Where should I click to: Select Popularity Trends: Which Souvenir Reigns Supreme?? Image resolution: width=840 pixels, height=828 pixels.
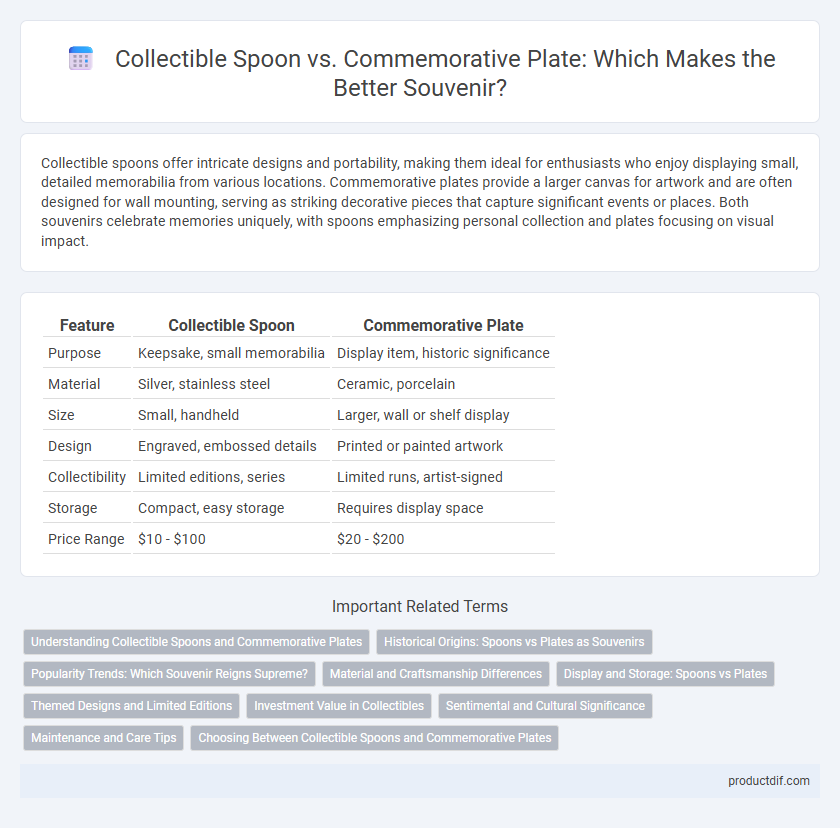coord(169,674)
